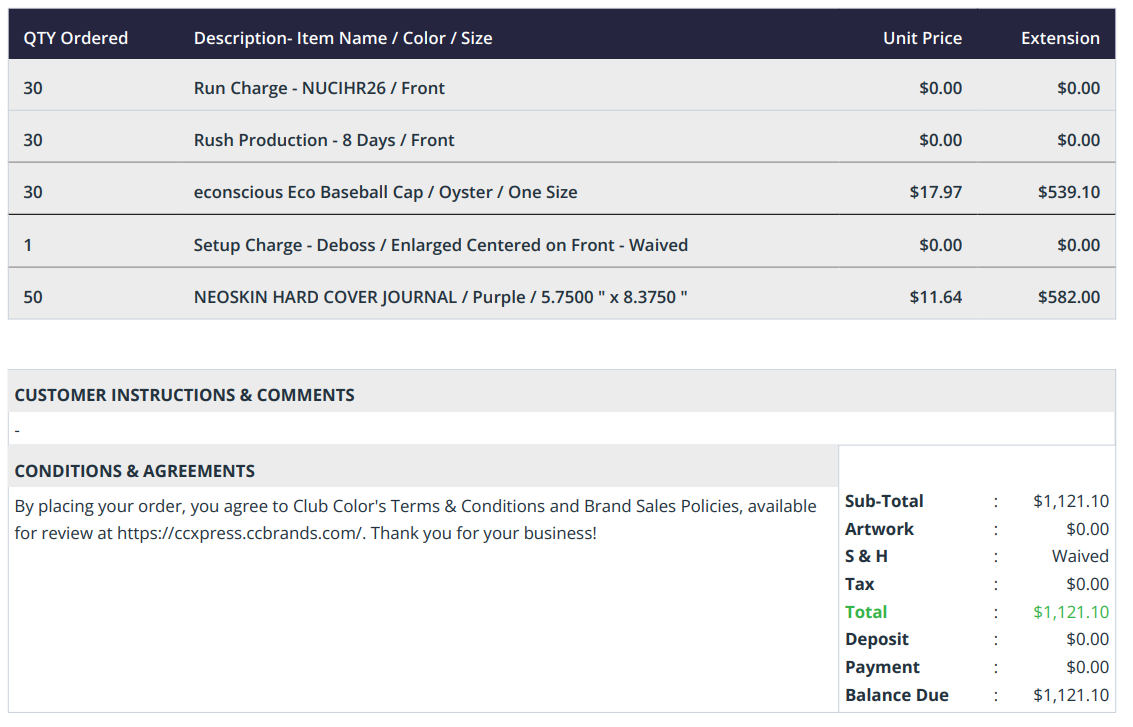Click the $0.00 extension in Setup Charge row
The image size is (1133, 727).
pyautogui.click(x=1078, y=245)
